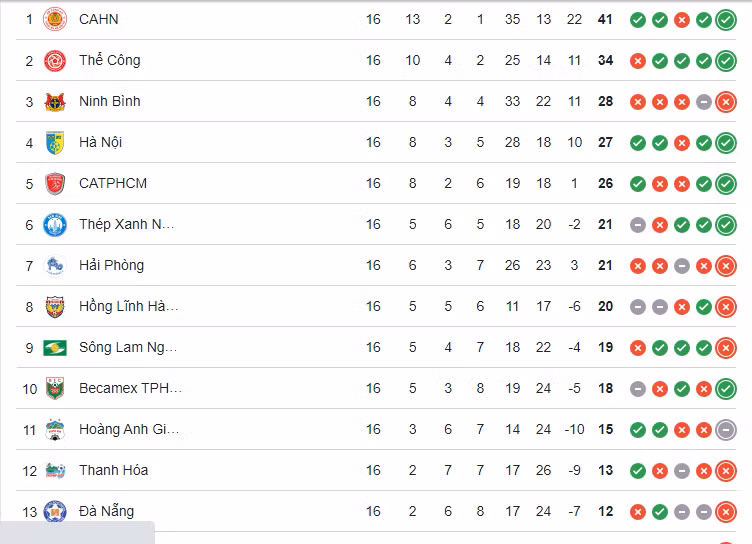
Task: Click Đà Nẵng team badge
Action: point(55,512)
